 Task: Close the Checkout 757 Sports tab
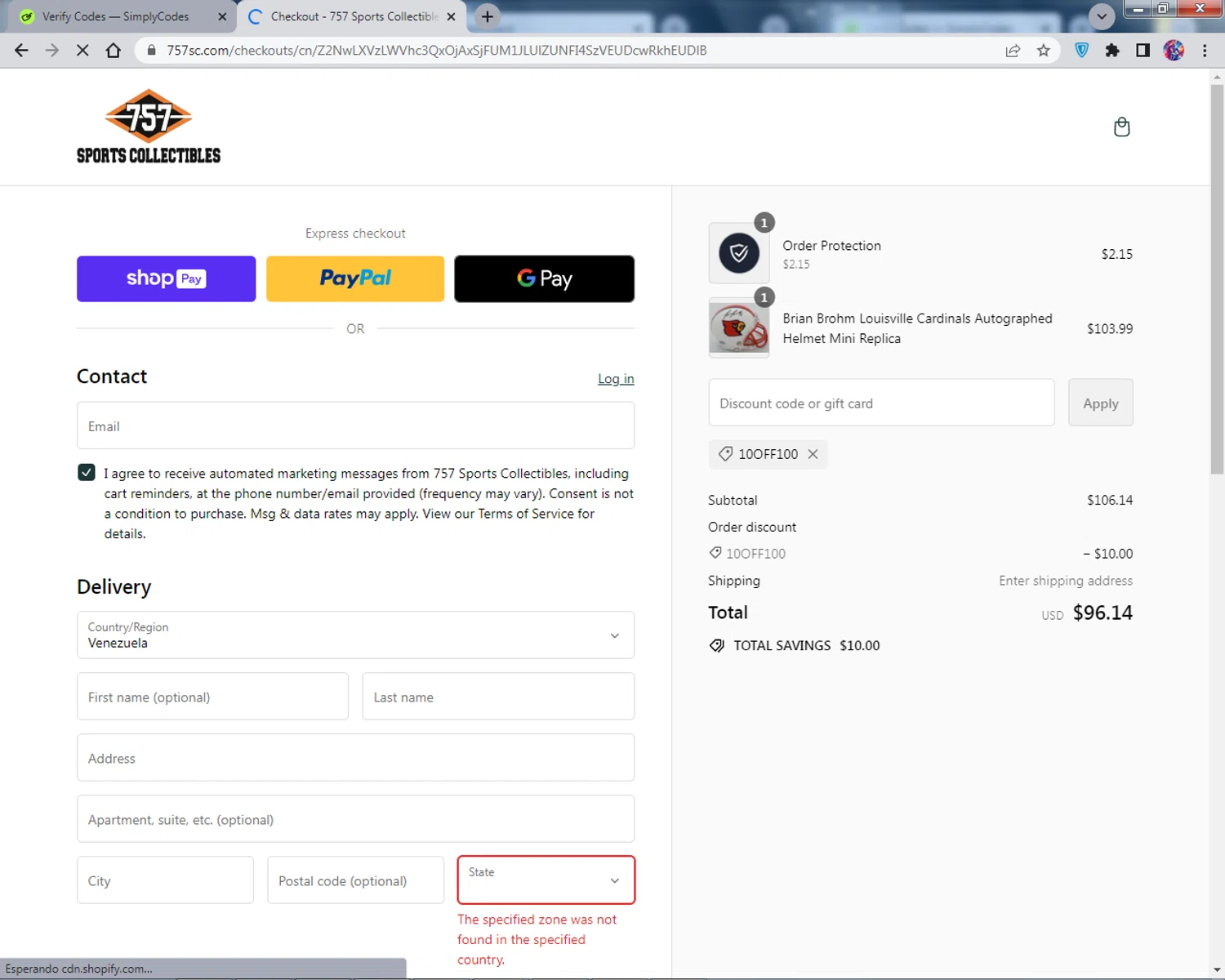[451, 16]
